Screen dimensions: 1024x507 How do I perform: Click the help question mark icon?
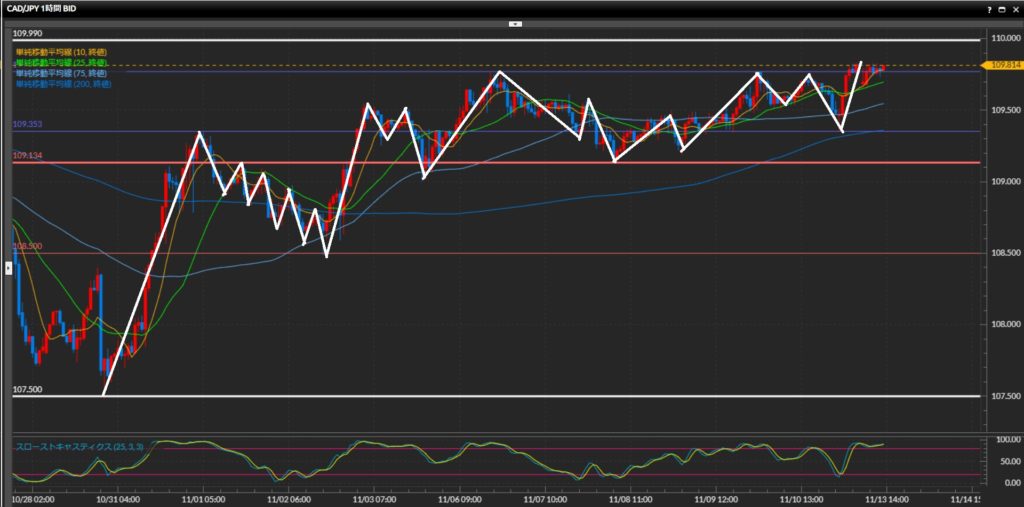click(x=990, y=8)
